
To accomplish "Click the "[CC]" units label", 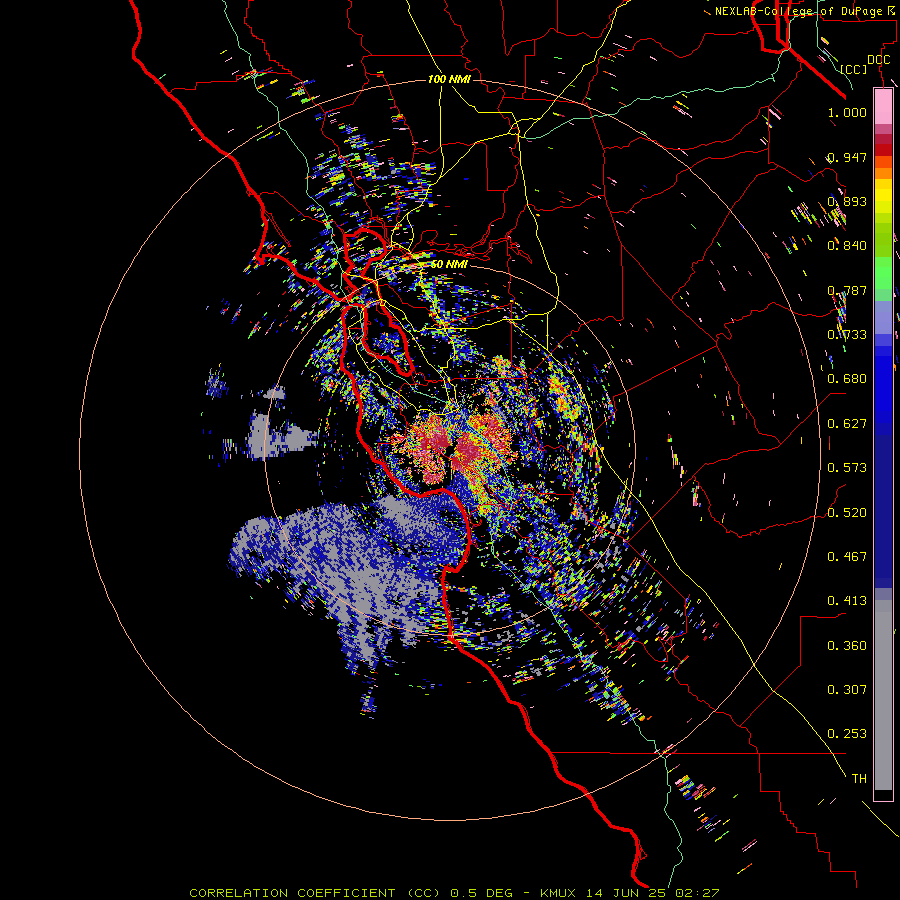I will pos(854,69).
